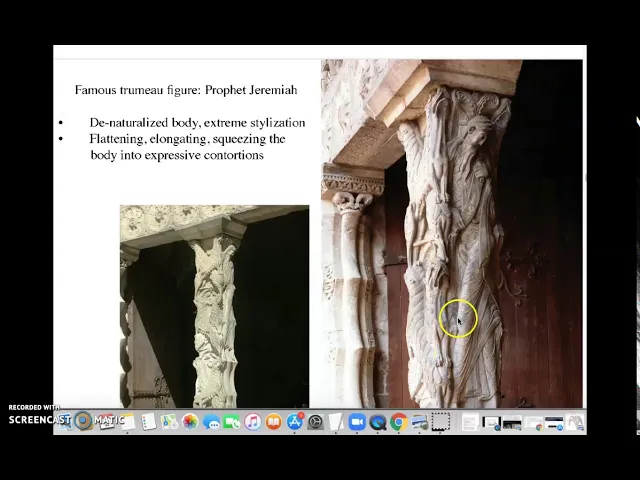Open the Books app in the Dock
This screenshot has height=480, width=640.
[274, 422]
